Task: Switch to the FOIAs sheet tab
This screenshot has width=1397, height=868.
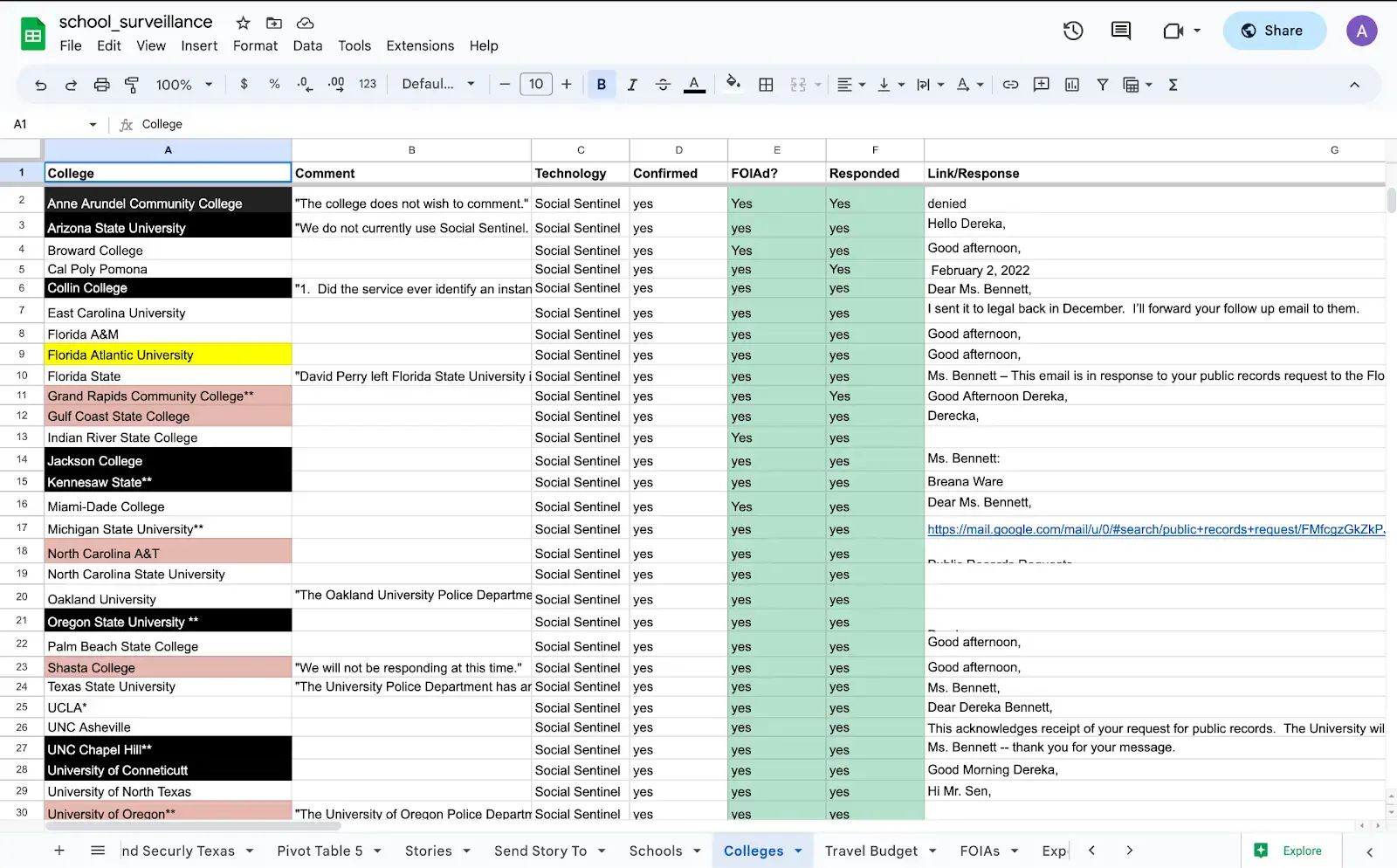Action: coord(980,851)
